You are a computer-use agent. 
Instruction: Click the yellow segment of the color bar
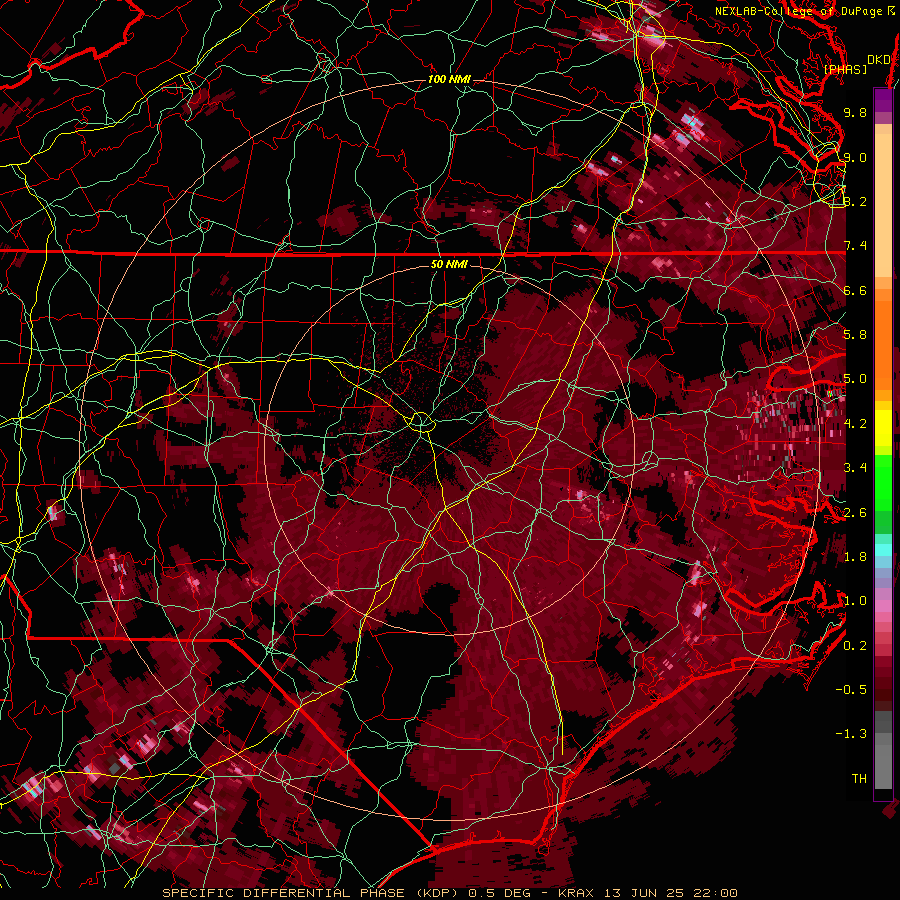point(883,428)
